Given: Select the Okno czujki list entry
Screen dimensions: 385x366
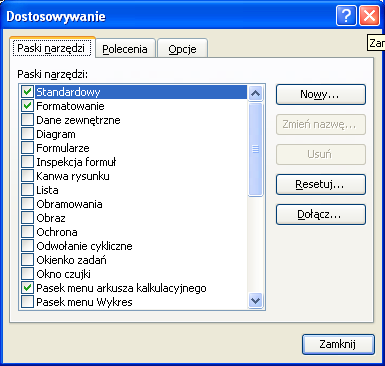Looking at the screenshot, I should click(x=63, y=274).
